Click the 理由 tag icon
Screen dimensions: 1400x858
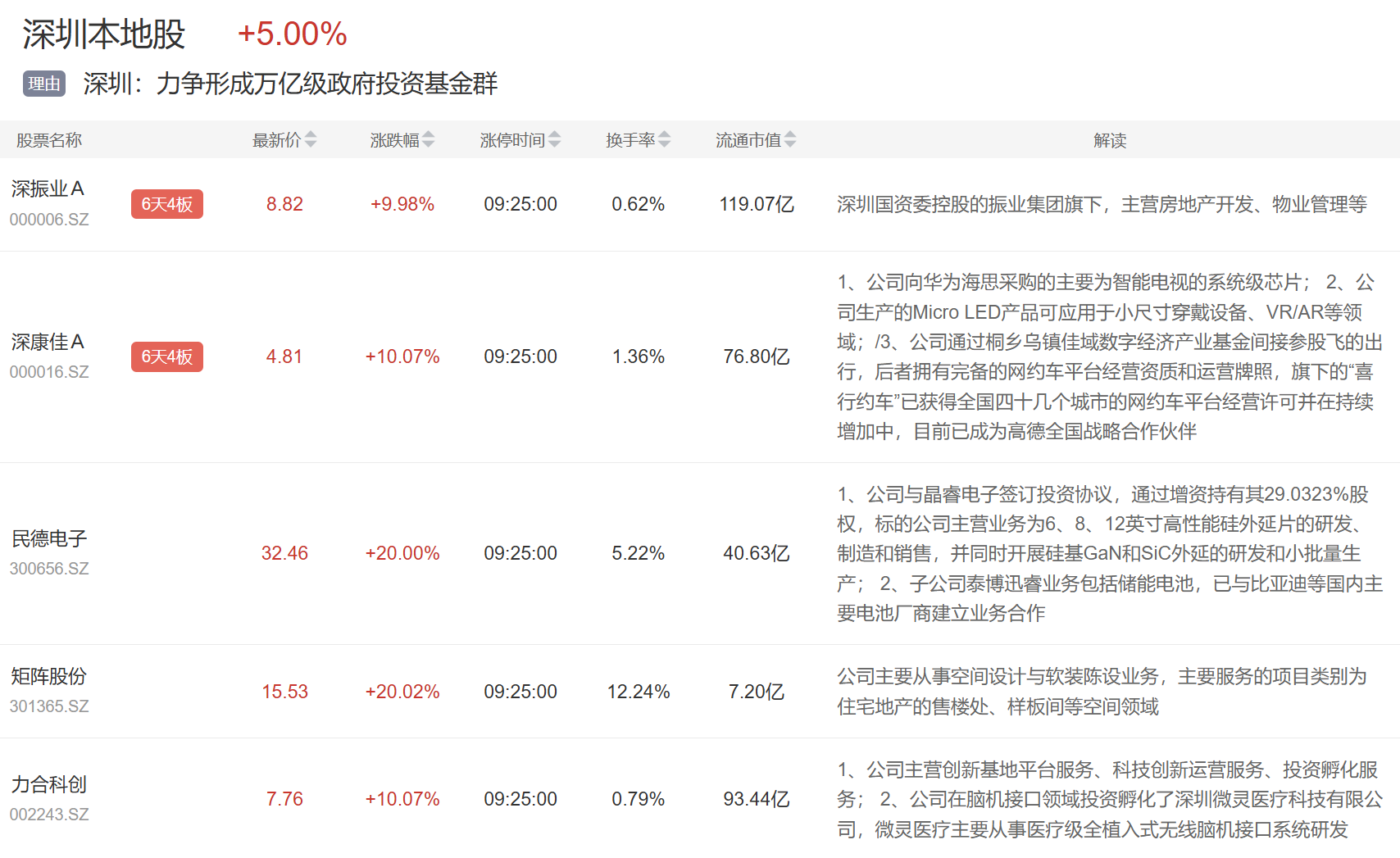[x=44, y=84]
